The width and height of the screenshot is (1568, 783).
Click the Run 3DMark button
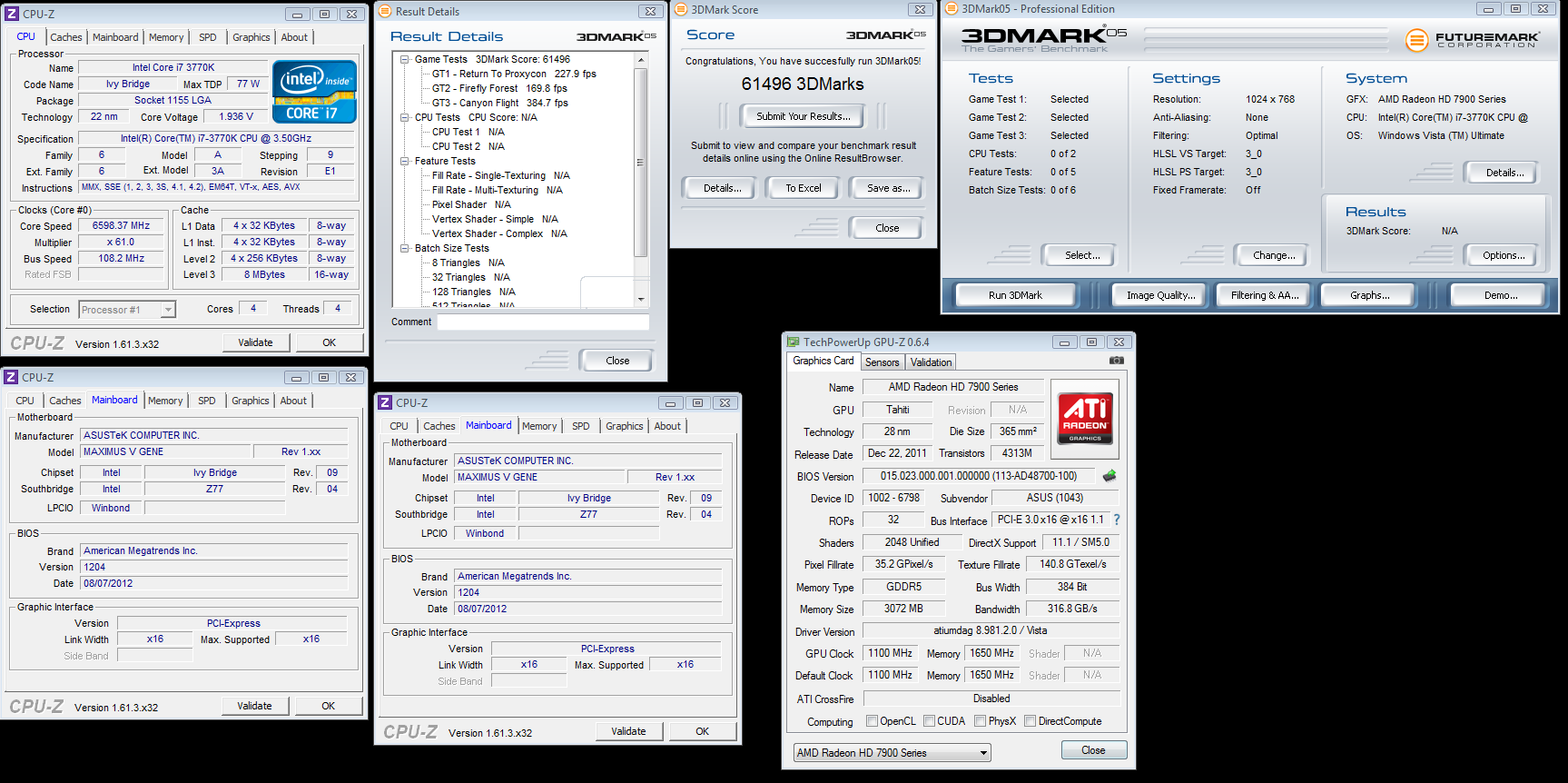click(1015, 295)
